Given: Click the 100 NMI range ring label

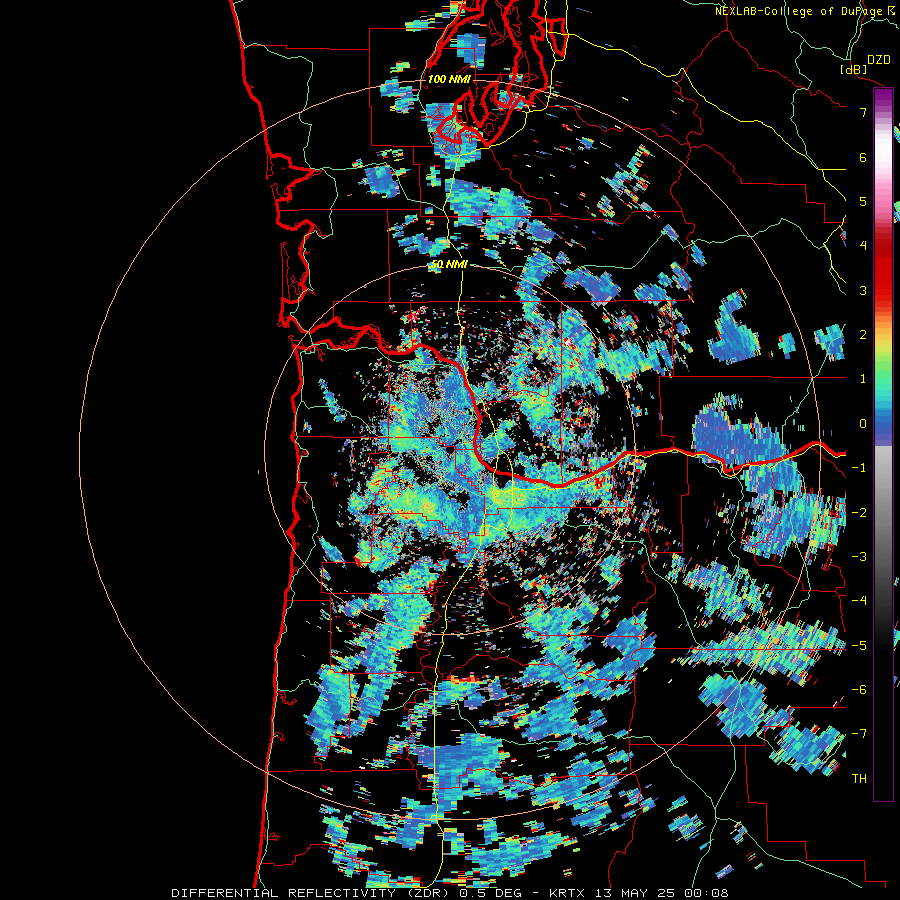Looking at the screenshot, I should (449, 79).
